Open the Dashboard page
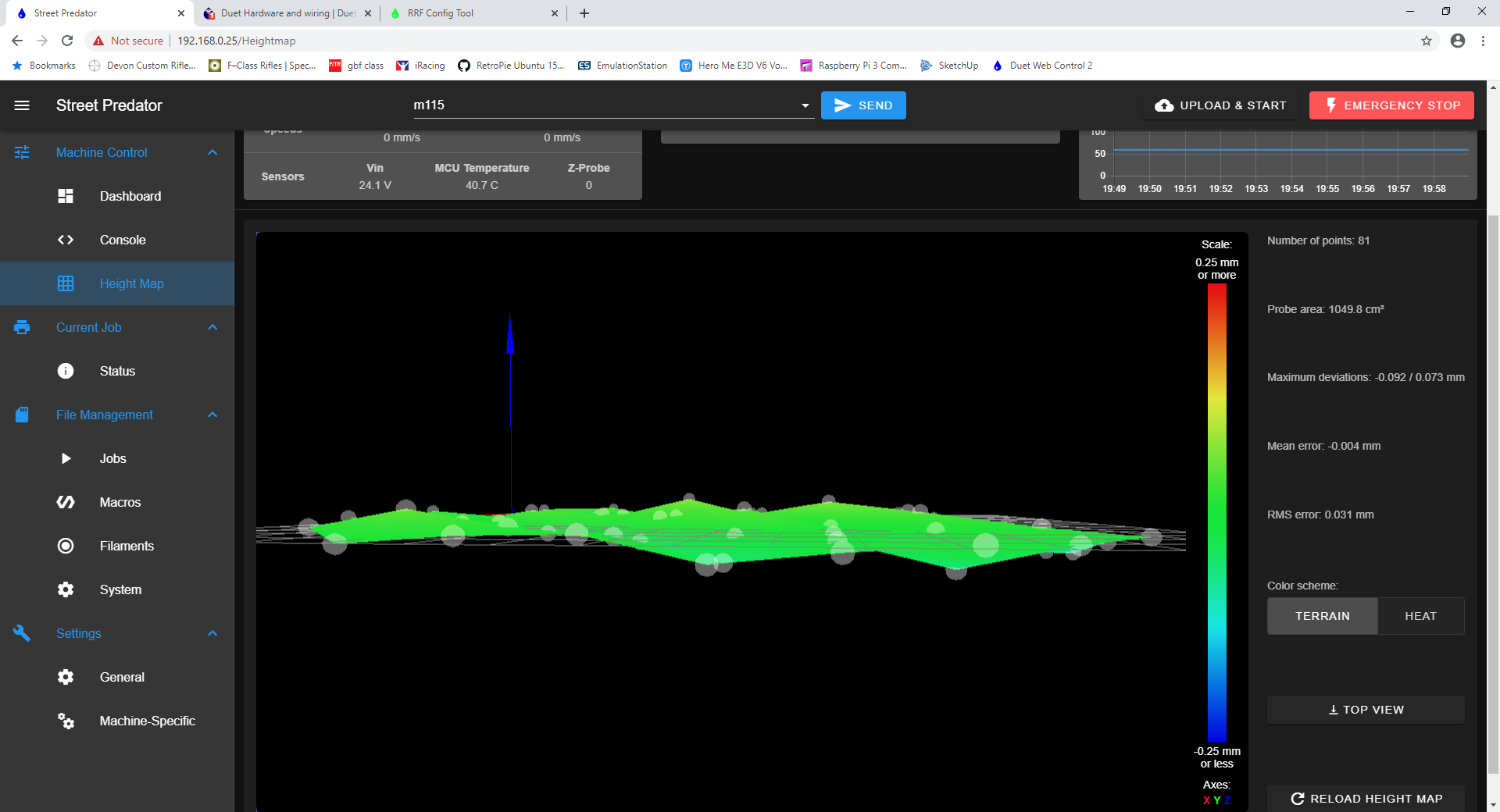The height and width of the screenshot is (812, 1500). [x=117, y=196]
